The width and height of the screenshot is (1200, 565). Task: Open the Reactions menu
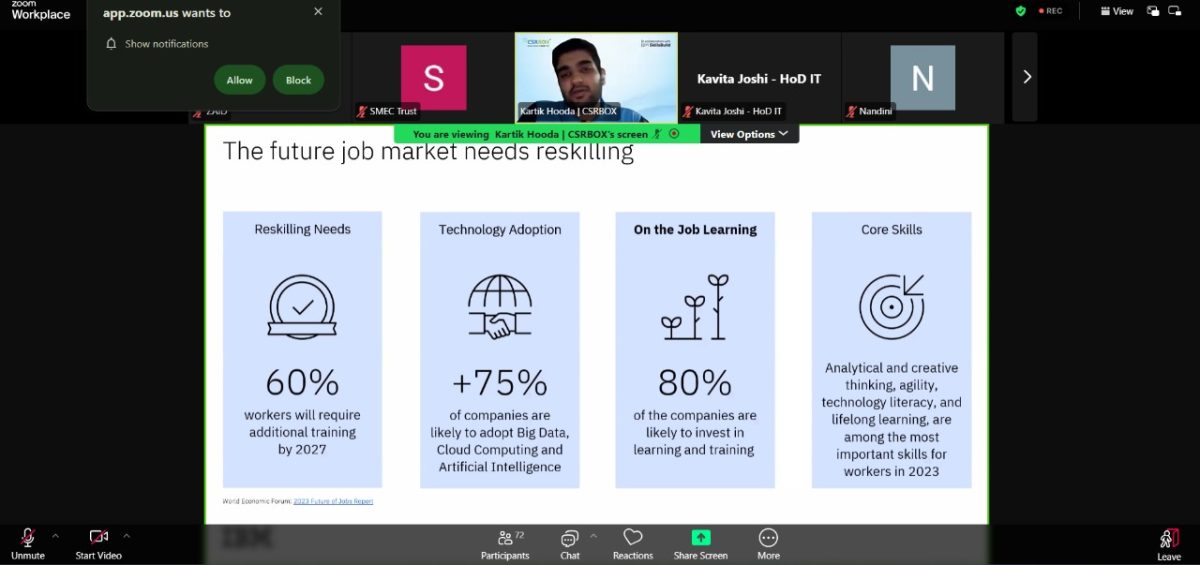click(632, 543)
